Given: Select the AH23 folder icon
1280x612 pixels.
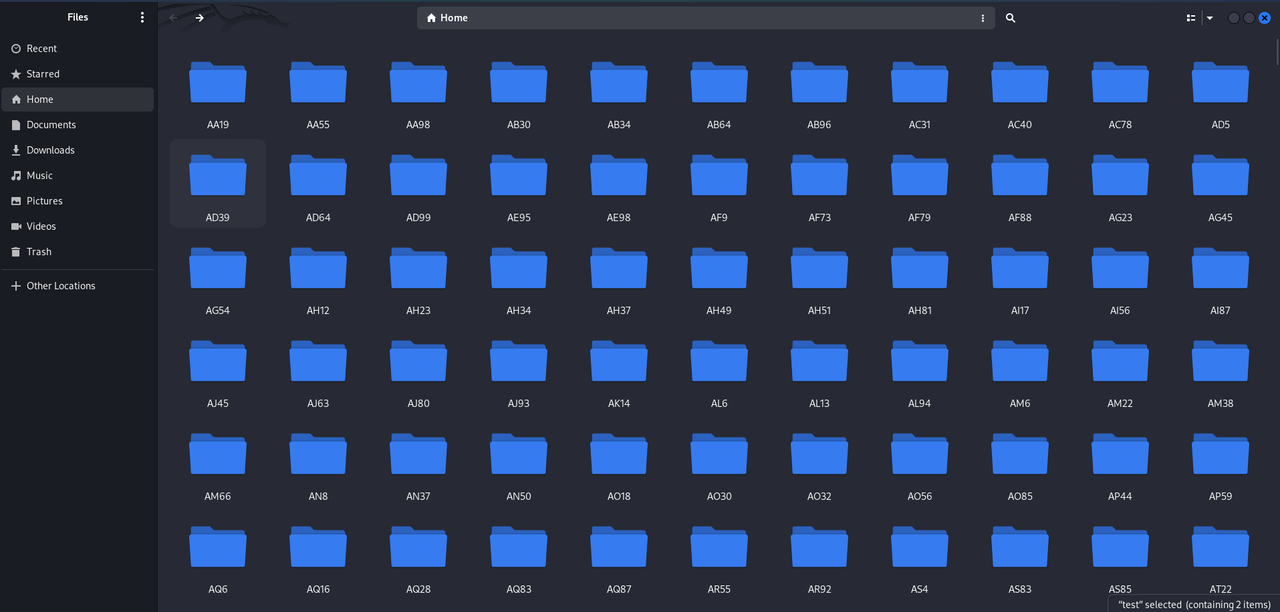Looking at the screenshot, I should pyautogui.click(x=418, y=268).
